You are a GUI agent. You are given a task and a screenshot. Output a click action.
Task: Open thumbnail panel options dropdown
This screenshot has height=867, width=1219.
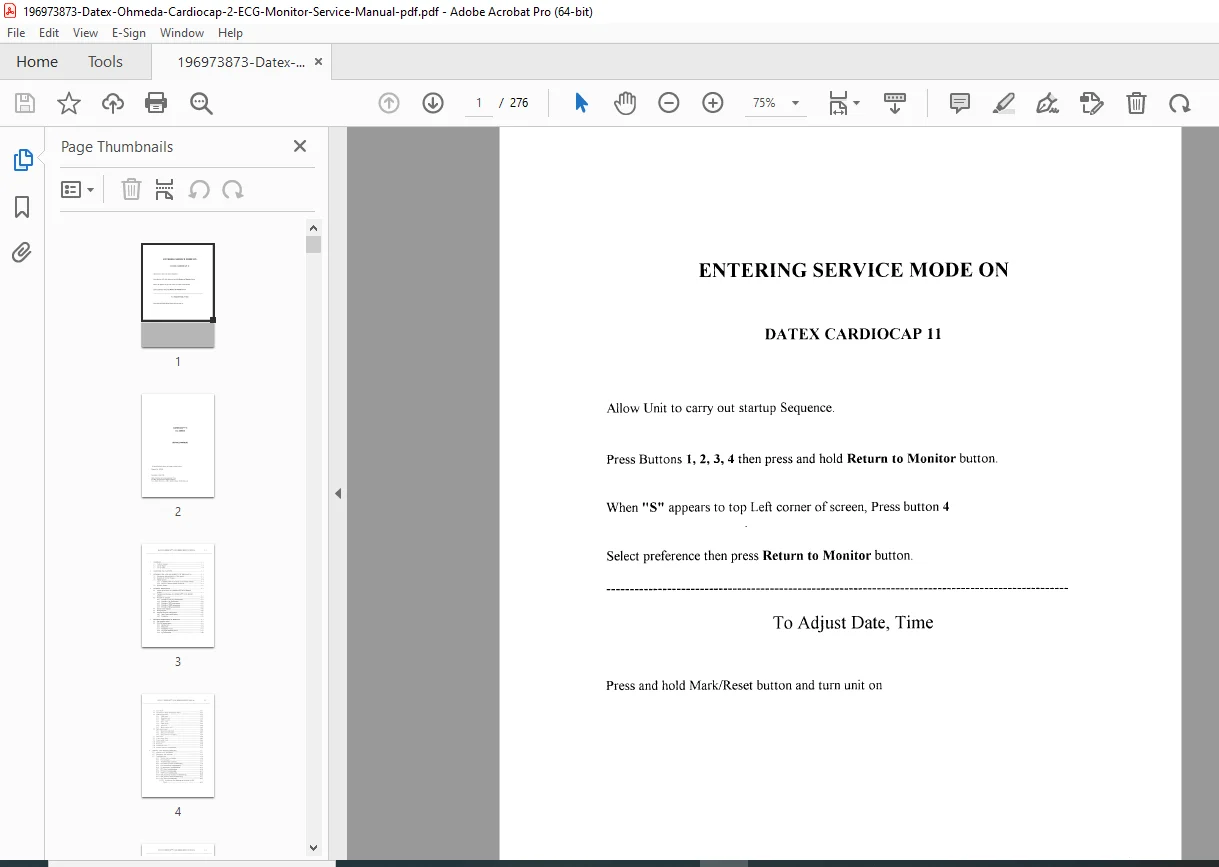tap(78, 190)
